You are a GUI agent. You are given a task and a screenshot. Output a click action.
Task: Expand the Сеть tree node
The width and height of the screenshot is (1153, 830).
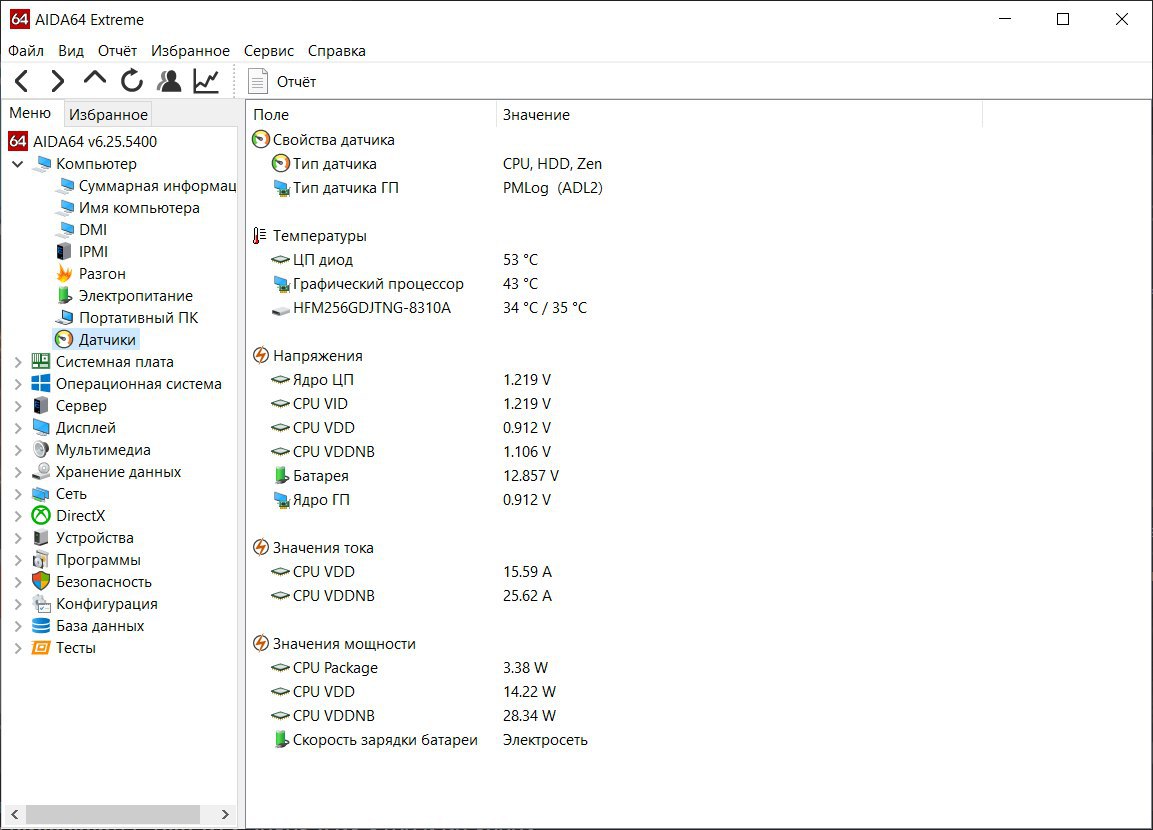click(x=18, y=494)
